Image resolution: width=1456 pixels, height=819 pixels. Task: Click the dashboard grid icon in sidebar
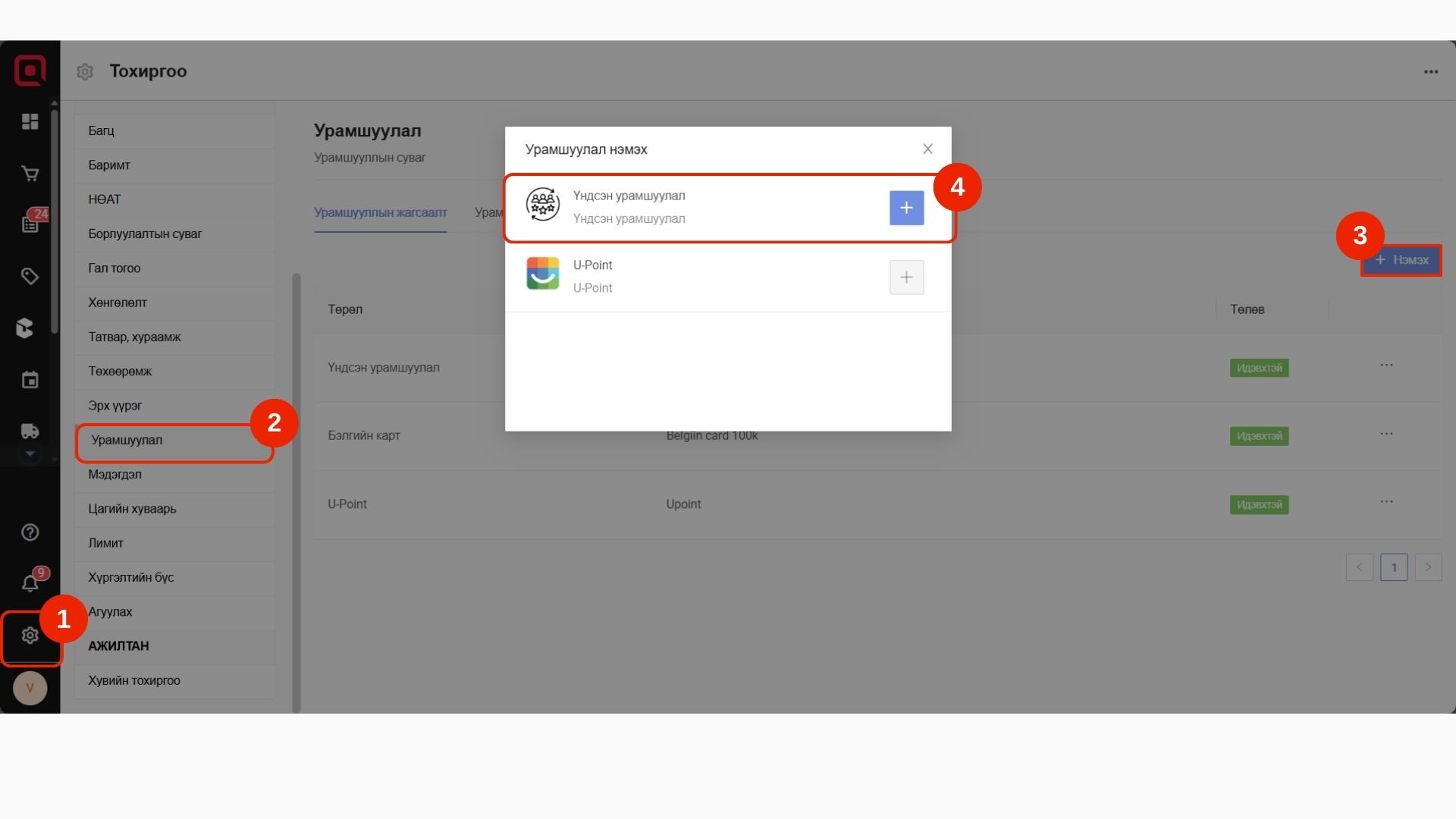[30, 122]
